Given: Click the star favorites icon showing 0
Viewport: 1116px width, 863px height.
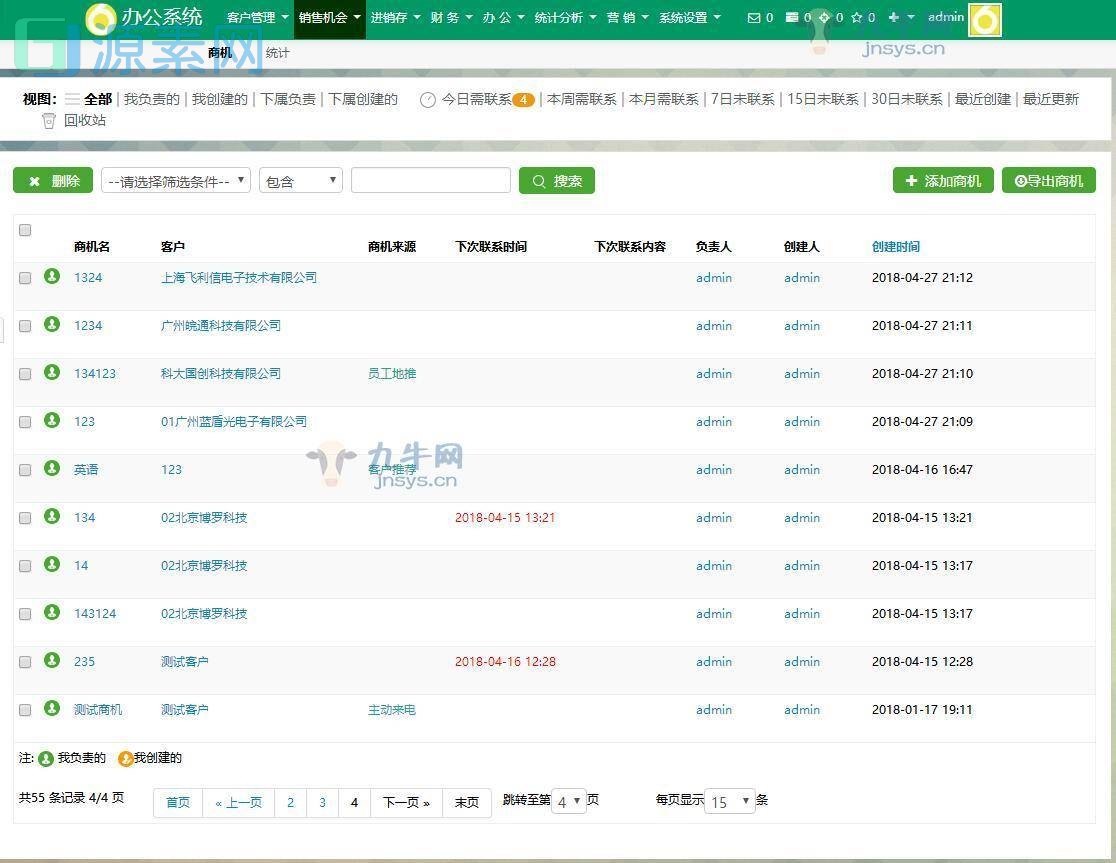Looking at the screenshot, I should tap(857, 17).
